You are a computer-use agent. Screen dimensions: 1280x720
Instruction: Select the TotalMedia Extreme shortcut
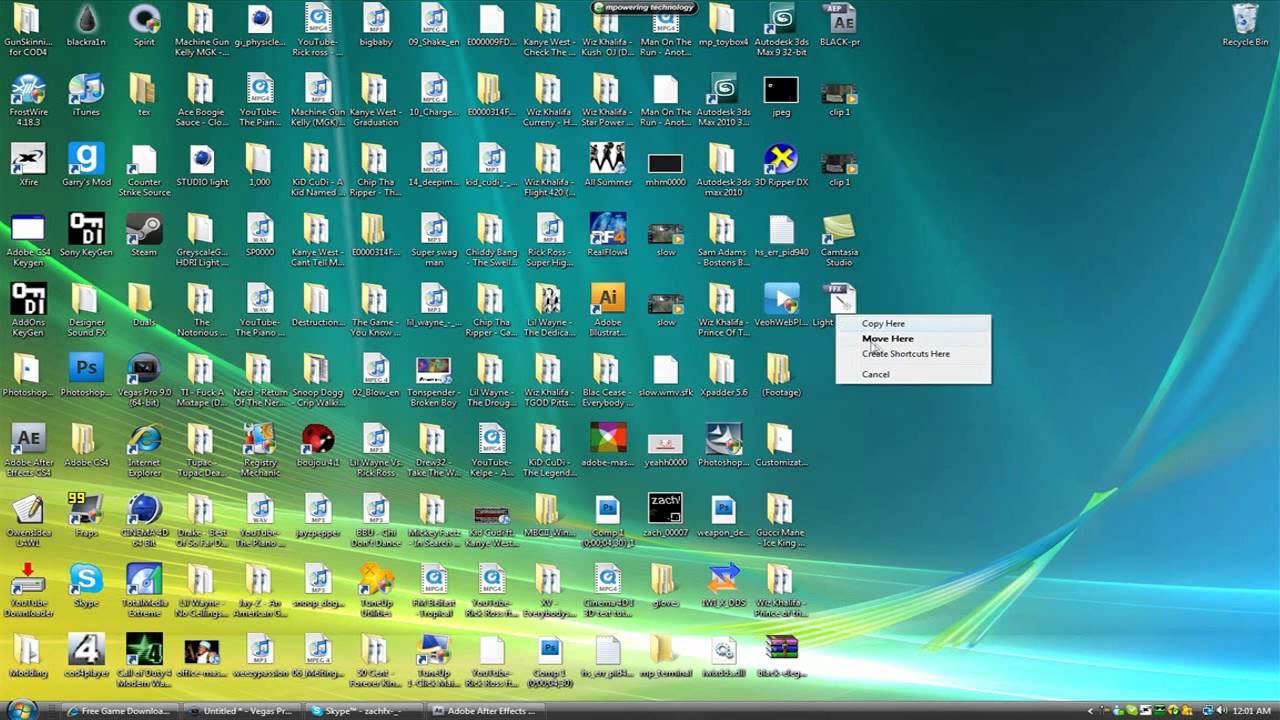144,590
